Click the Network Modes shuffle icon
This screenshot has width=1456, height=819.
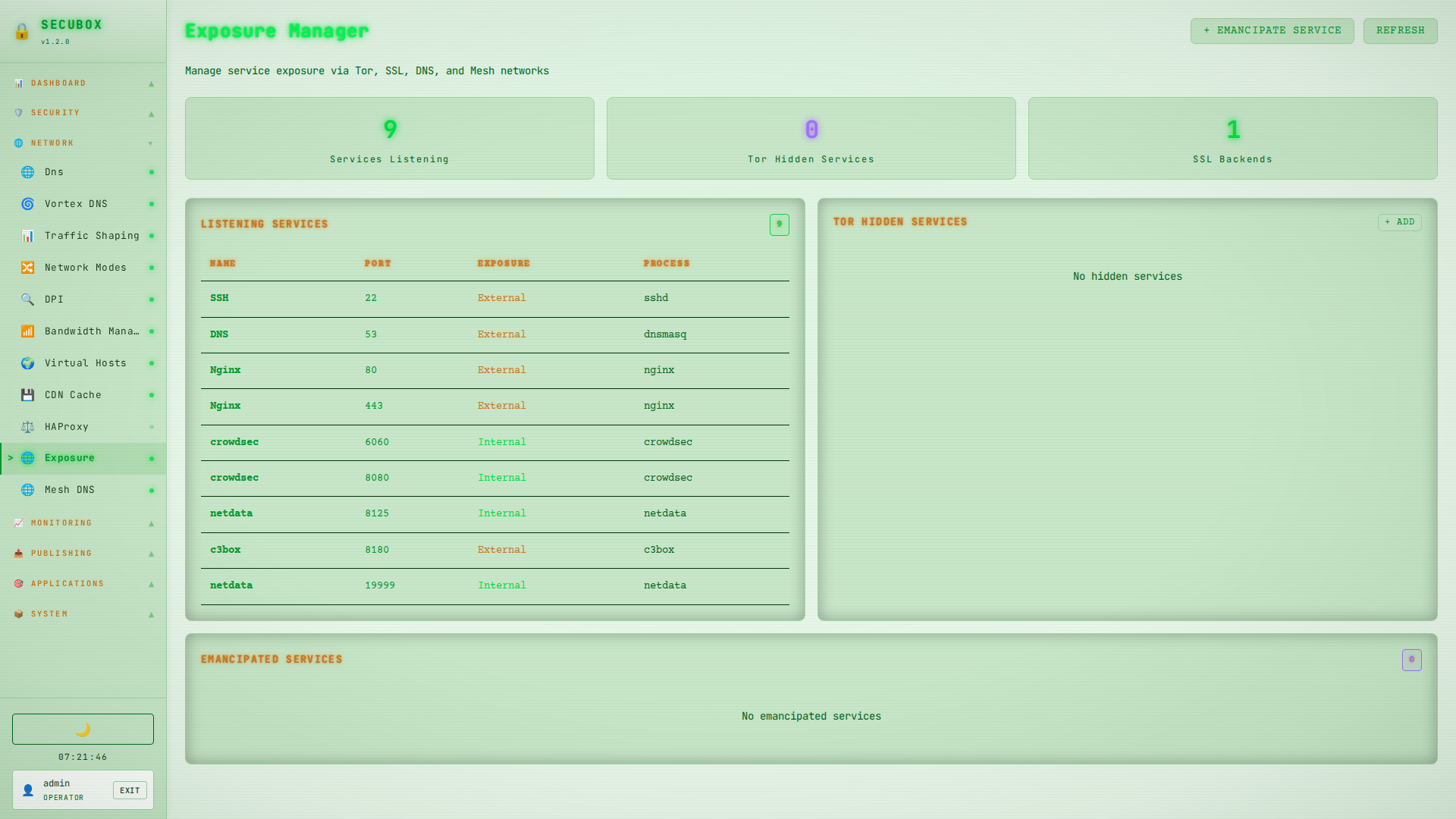point(27,268)
